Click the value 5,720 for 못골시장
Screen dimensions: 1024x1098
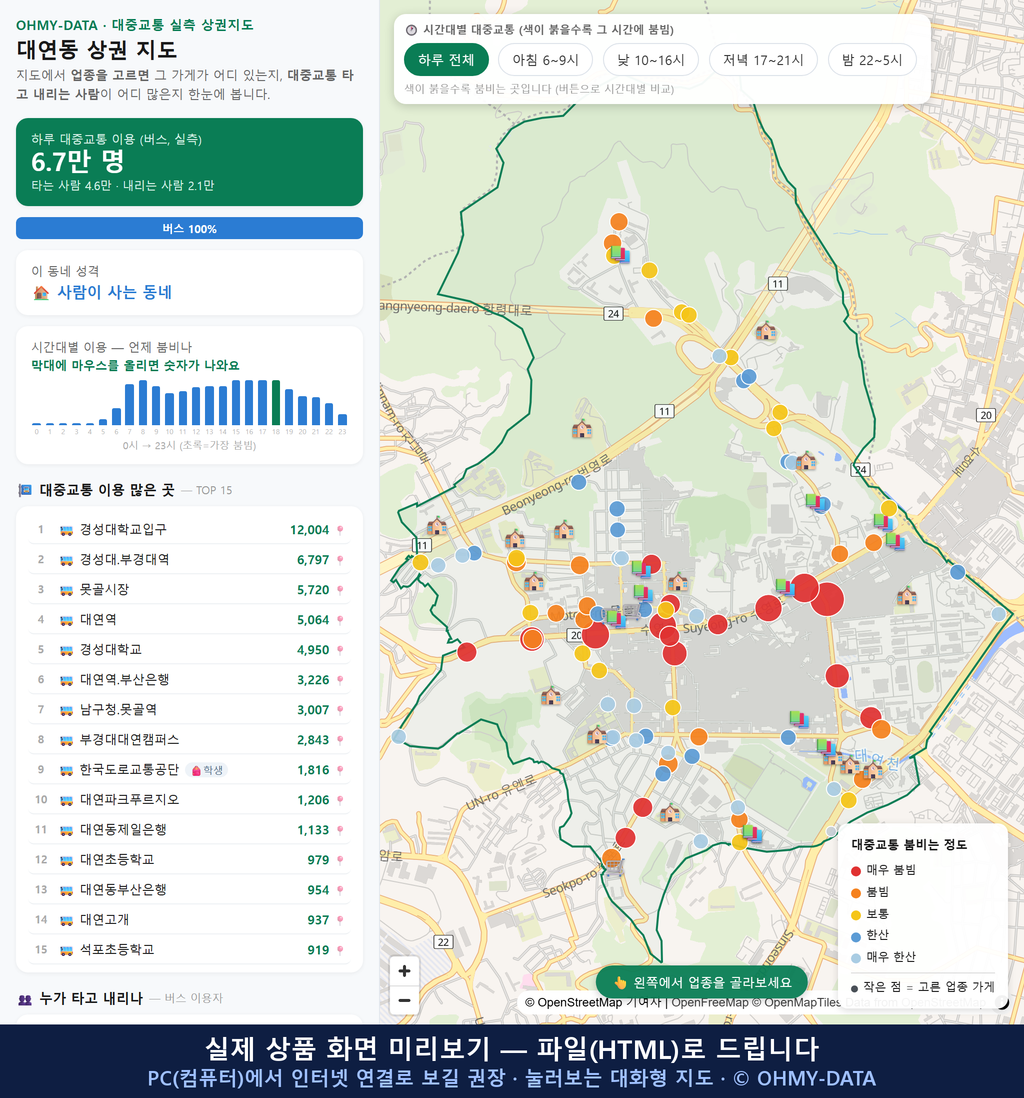313,590
